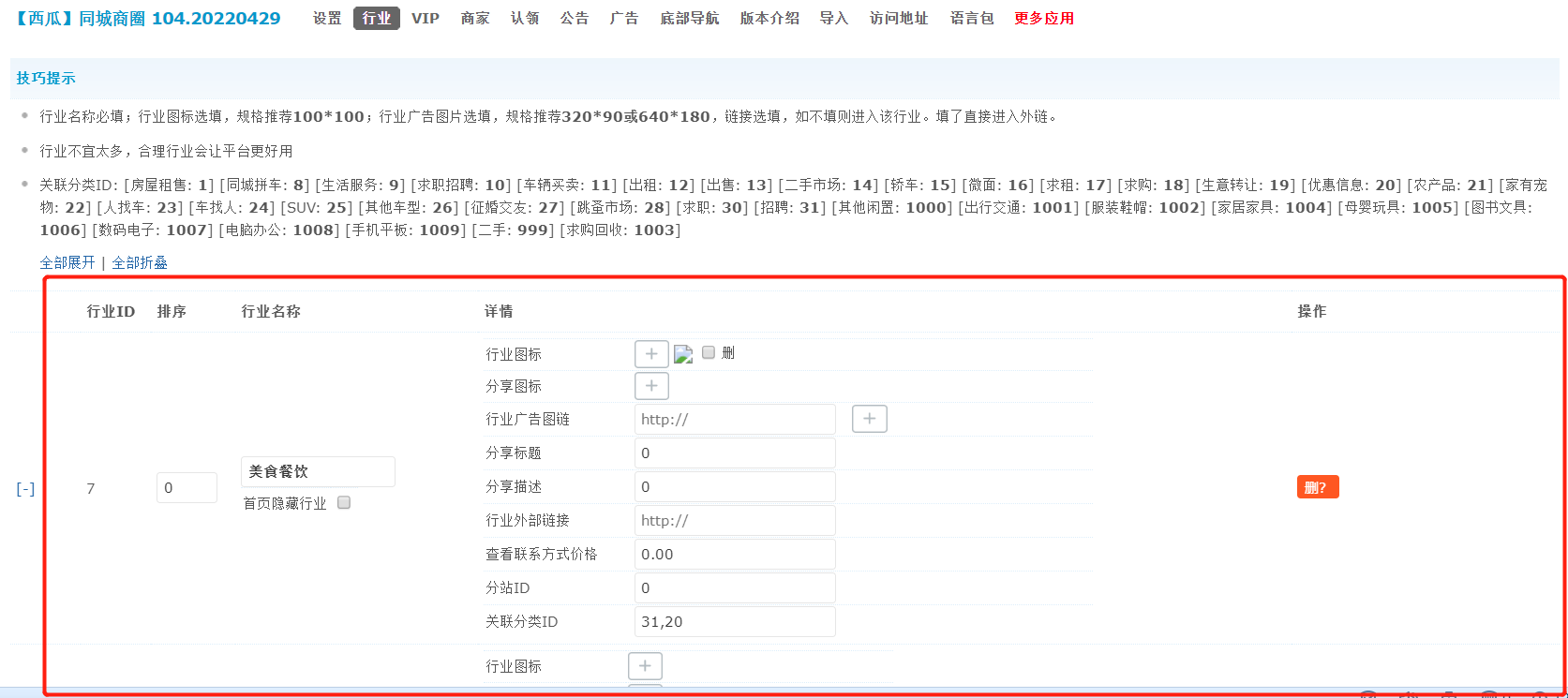Focus the 查看联系方式价格 field showing 0.00
This screenshot has width=1568, height=698.
[x=735, y=554]
